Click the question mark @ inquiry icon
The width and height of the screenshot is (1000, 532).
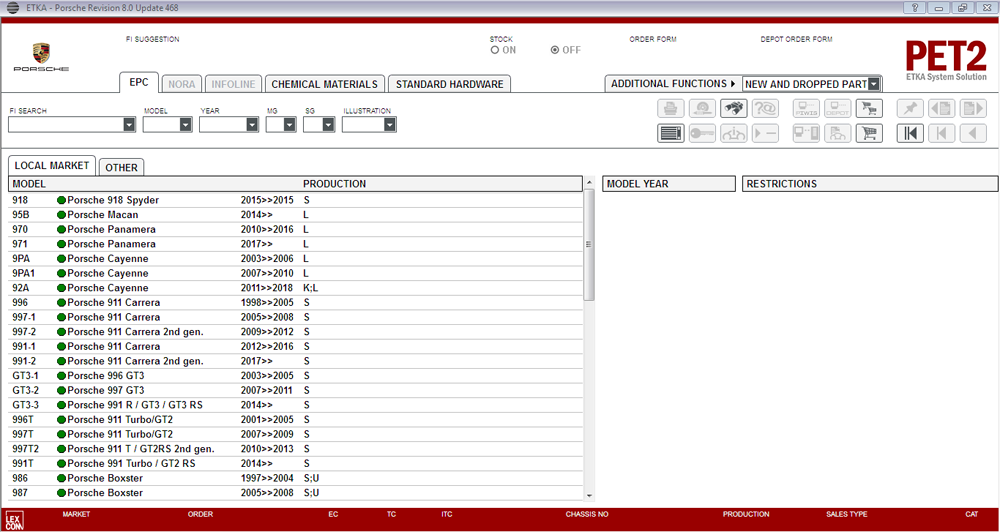pos(765,108)
